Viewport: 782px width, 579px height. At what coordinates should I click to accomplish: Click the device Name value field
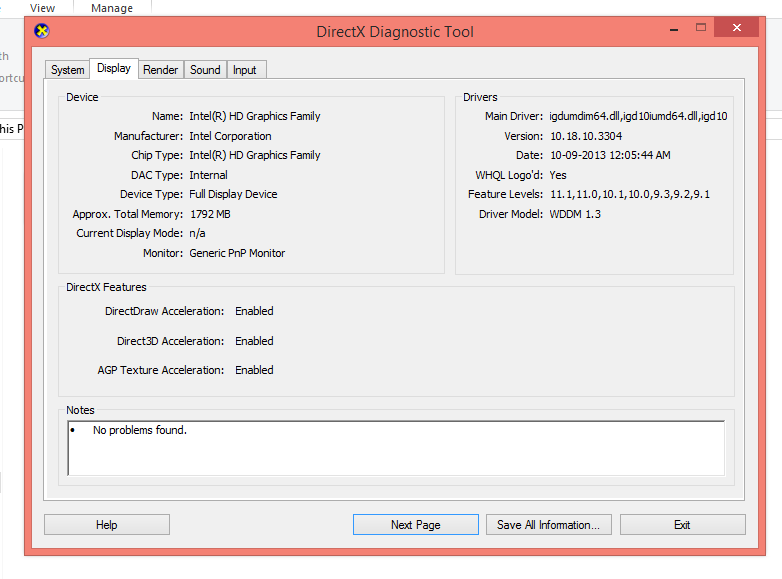click(255, 116)
